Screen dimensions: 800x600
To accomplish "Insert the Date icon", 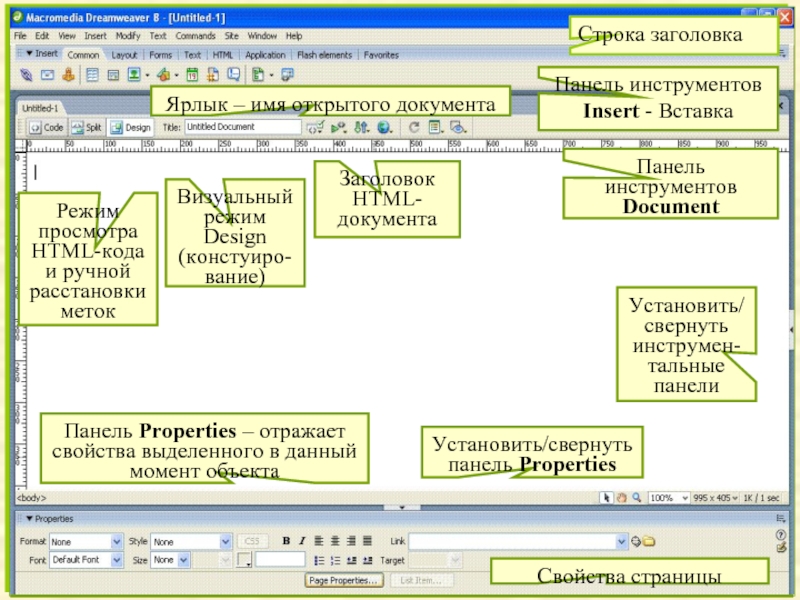I will point(192,75).
